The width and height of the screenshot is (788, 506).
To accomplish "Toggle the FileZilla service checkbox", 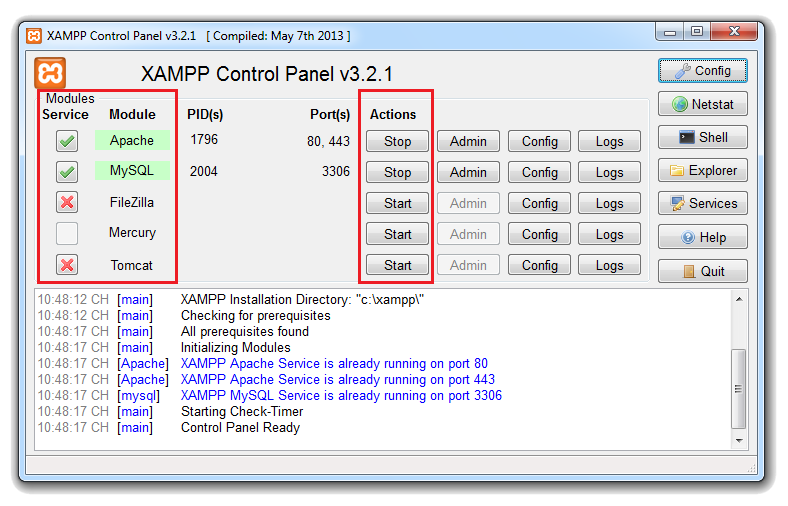I will tap(67, 203).
